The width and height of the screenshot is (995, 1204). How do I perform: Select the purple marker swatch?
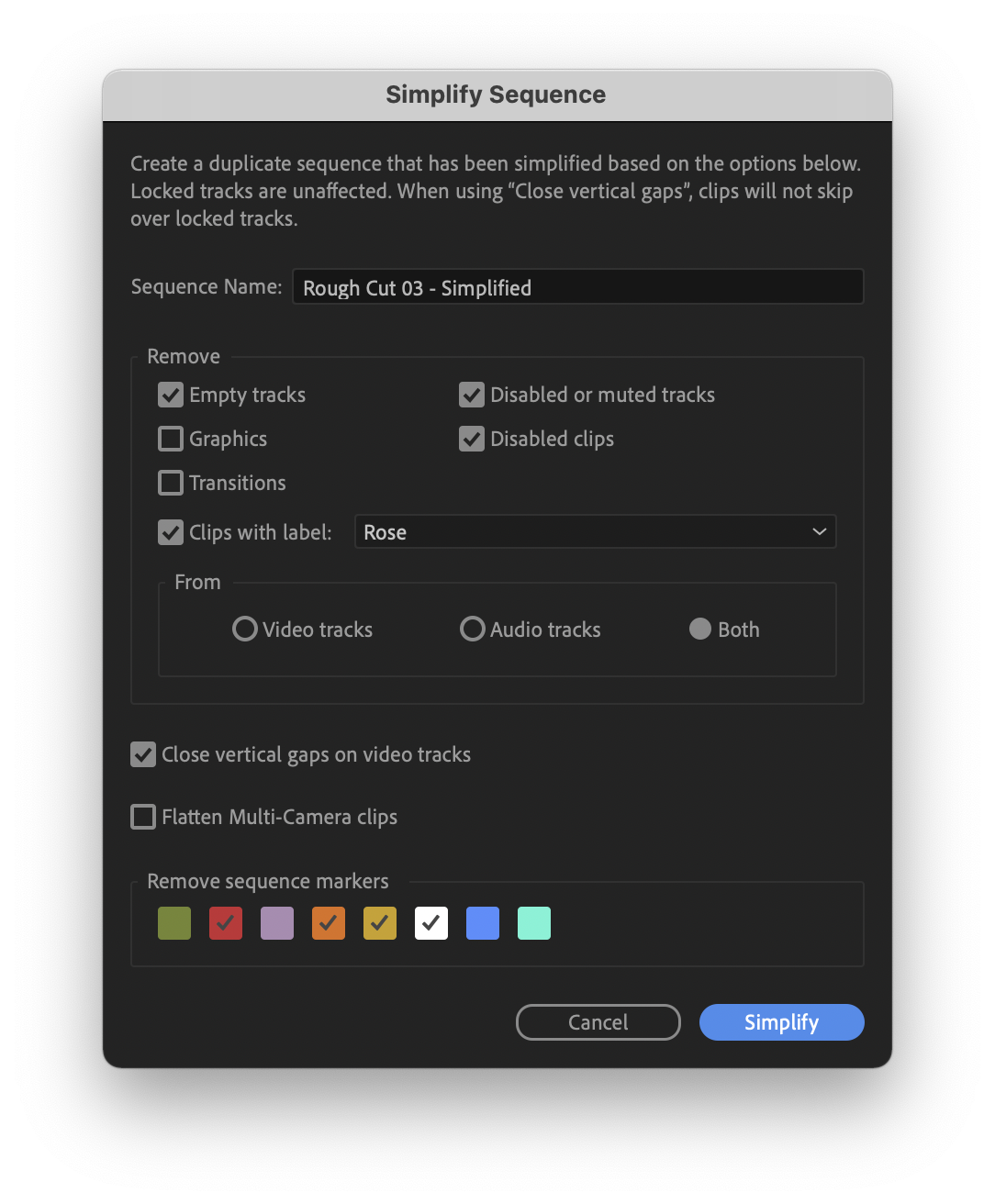click(276, 923)
